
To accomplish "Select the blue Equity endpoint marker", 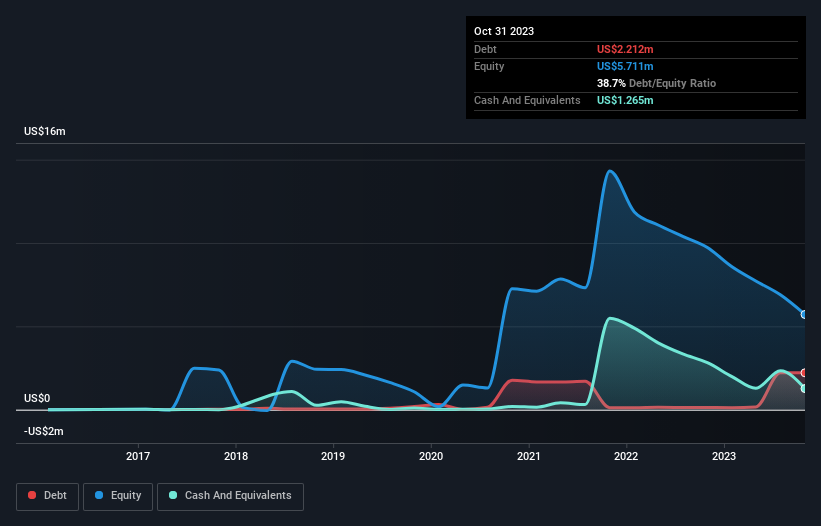I will pos(804,315).
